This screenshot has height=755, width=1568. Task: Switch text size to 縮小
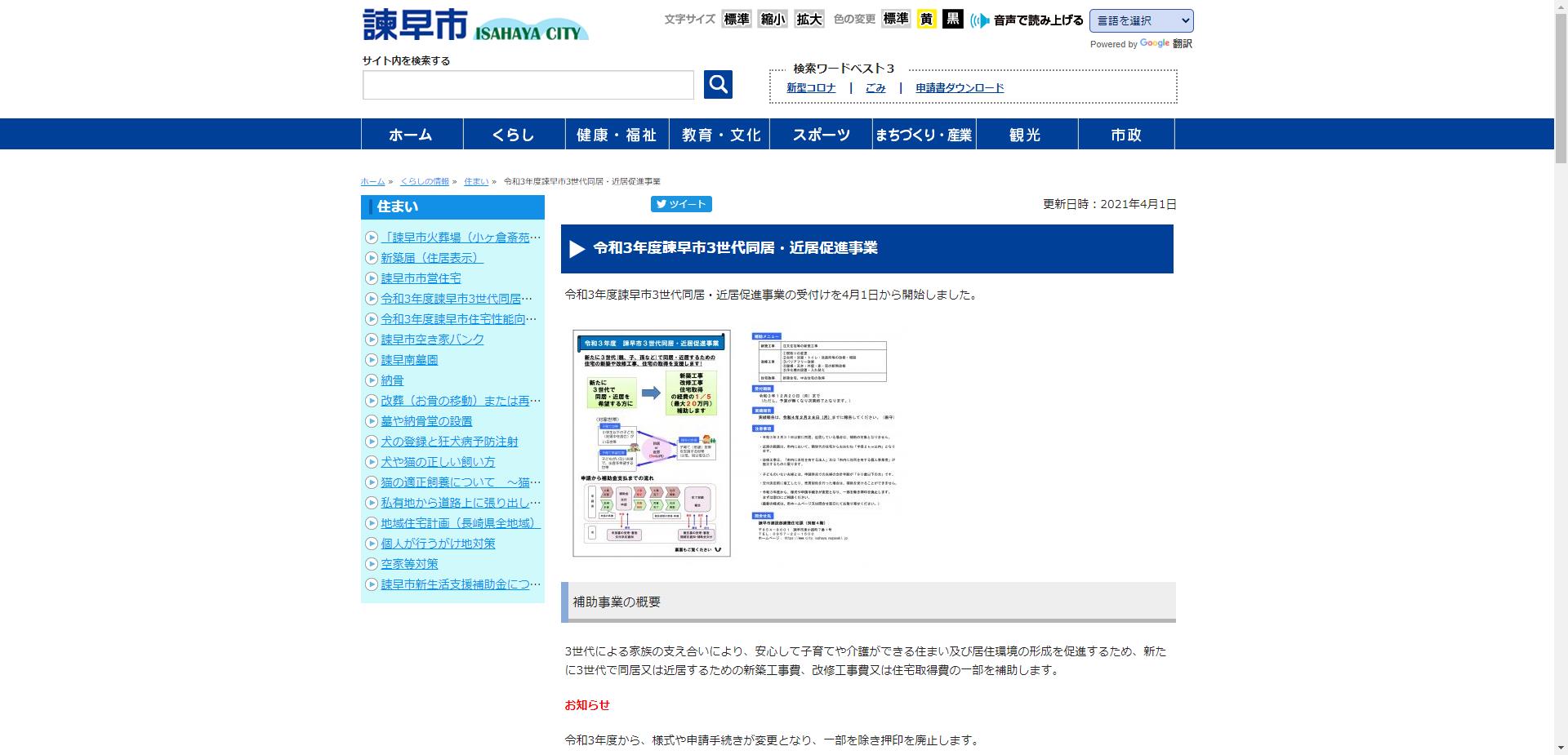coord(773,19)
